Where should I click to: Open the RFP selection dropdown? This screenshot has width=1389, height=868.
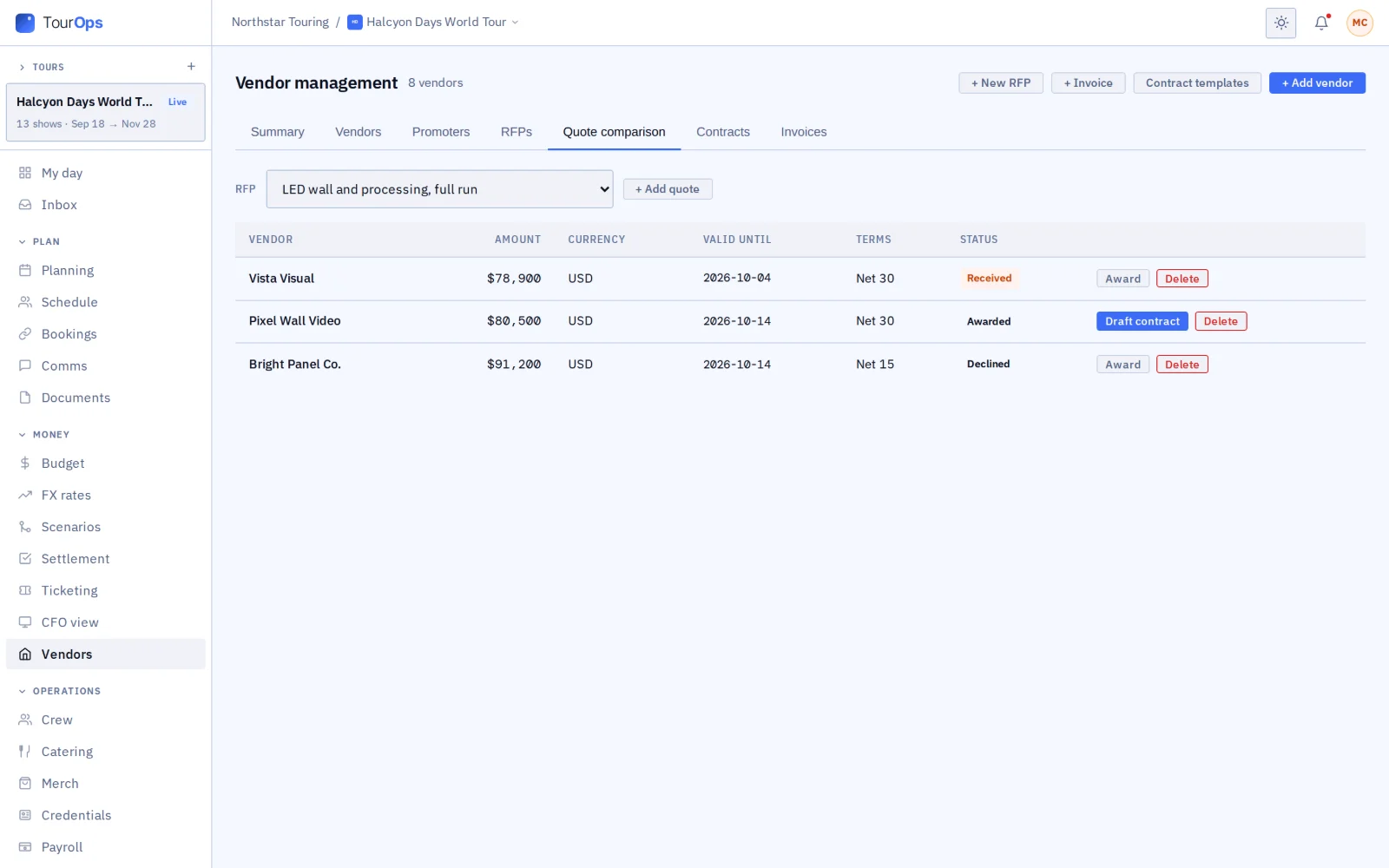point(439,189)
